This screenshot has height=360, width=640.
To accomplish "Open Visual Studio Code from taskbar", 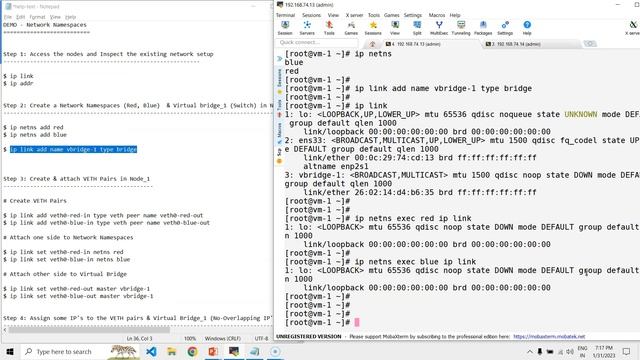I will point(151,351).
